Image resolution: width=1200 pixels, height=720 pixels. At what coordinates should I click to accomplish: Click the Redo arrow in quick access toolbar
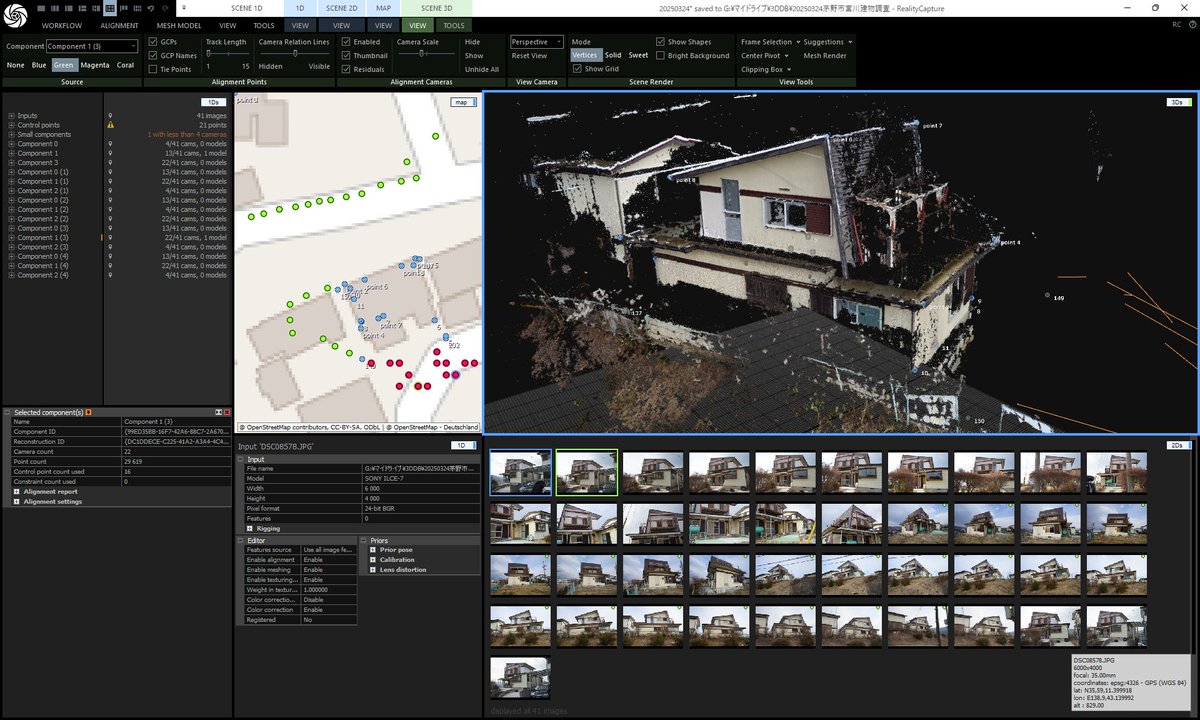tap(165, 8)
